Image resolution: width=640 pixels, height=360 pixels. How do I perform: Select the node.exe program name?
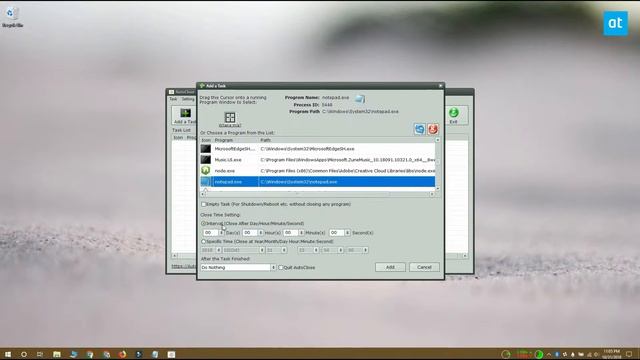tap(224, 171)
